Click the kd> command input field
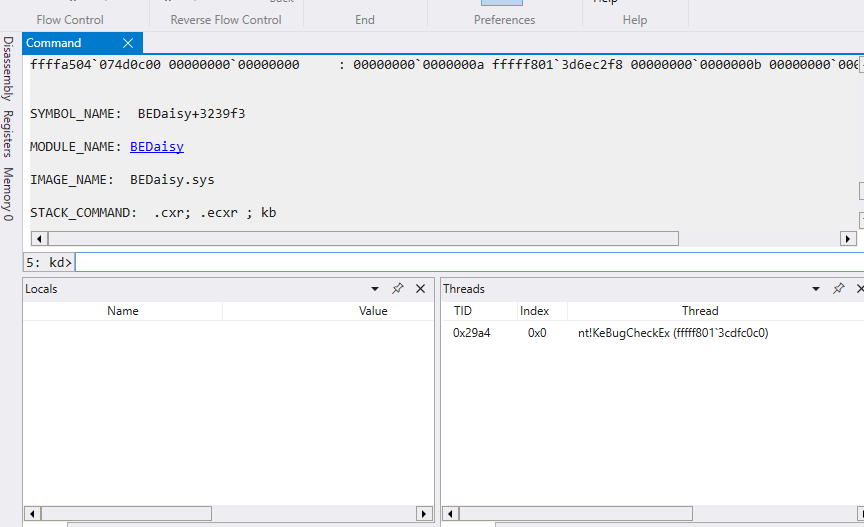864x527 pixels. [468, 262]
